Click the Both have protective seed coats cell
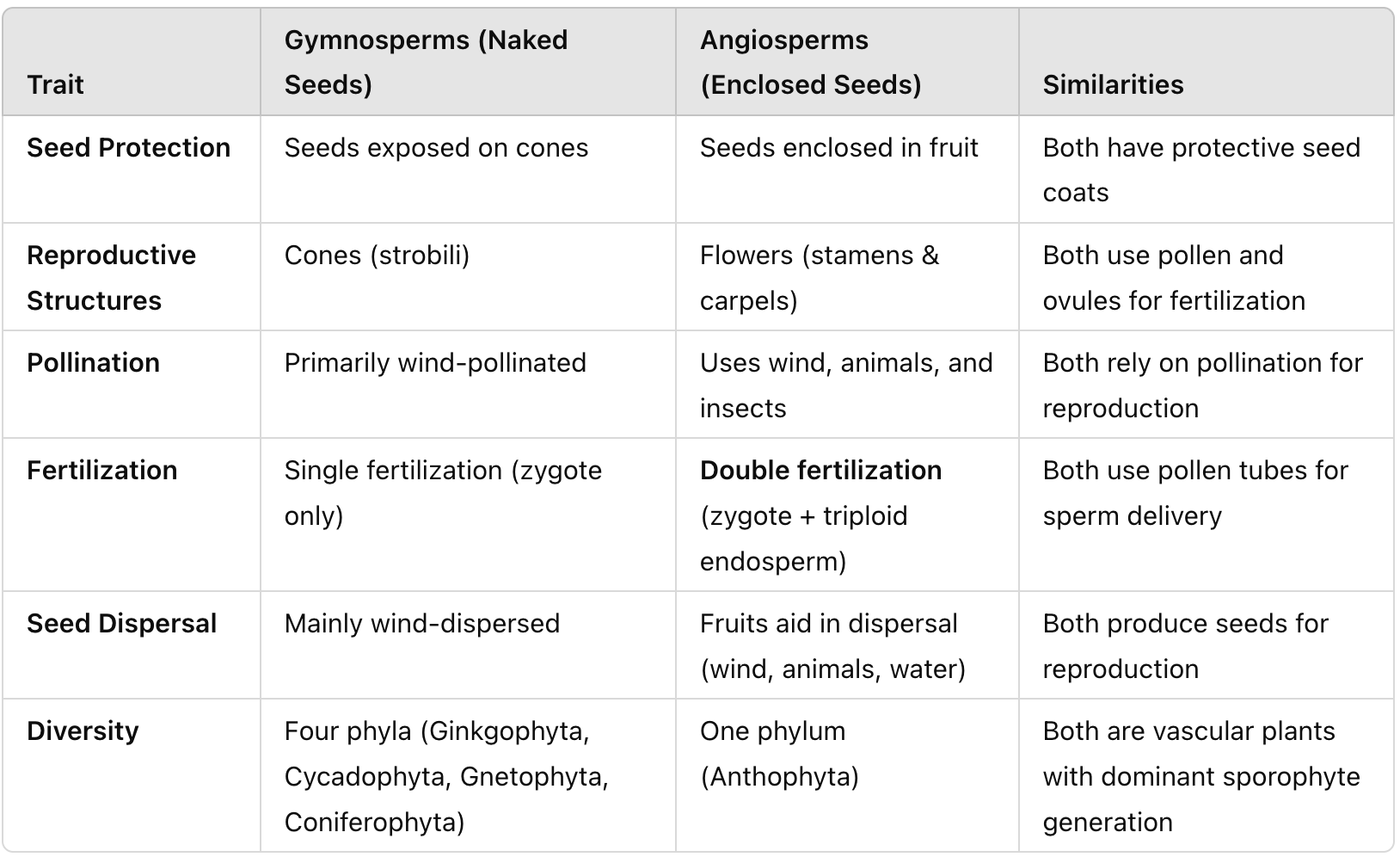The height and width of the screenshot is (857, 1400). 1200,170
